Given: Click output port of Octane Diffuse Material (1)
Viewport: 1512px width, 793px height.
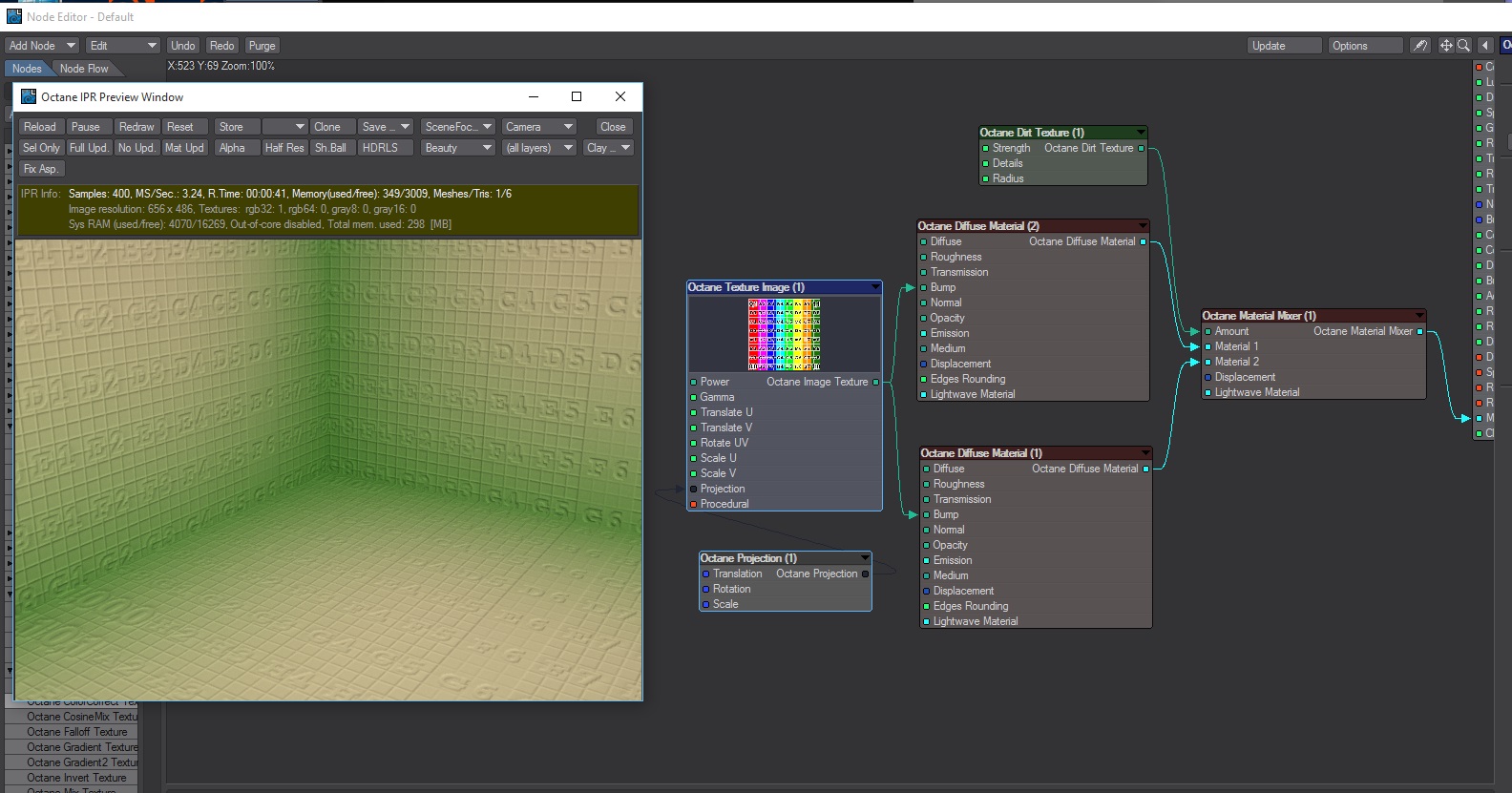Looking at the screenshot, I should [1145, 469].
